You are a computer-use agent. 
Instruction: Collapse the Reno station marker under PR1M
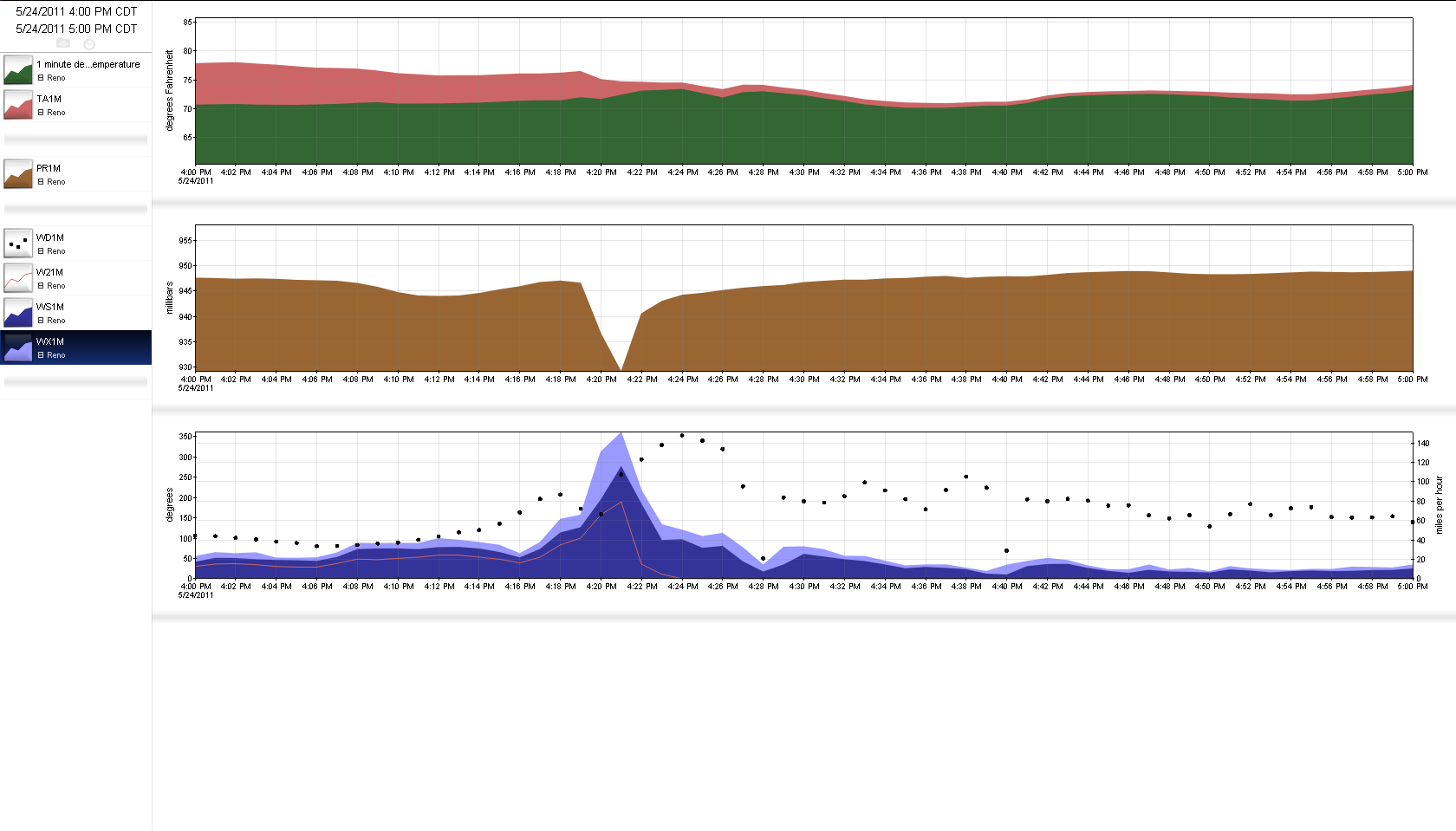[41, 182]
